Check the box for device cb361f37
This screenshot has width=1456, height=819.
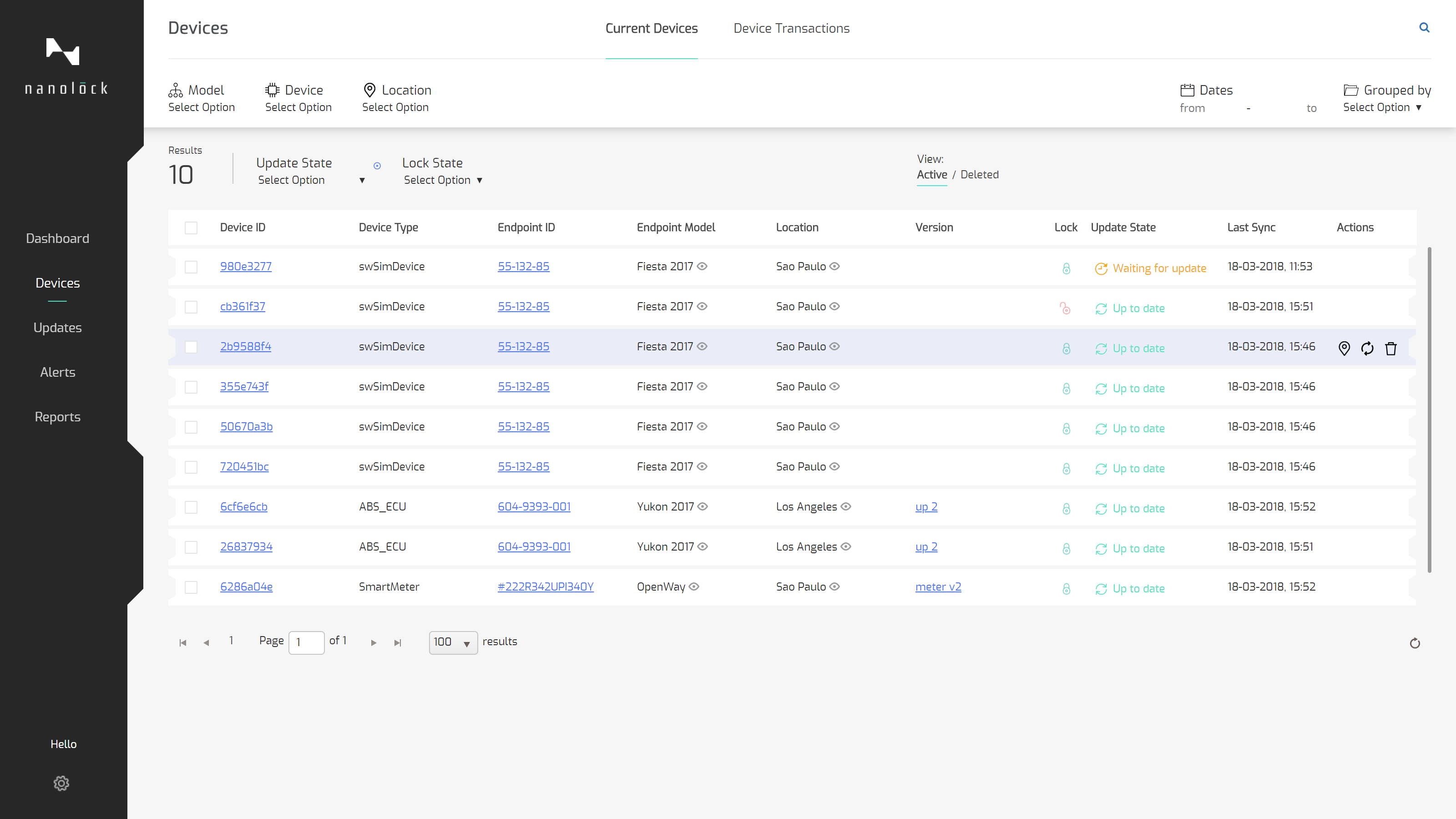tap(191, 307)
